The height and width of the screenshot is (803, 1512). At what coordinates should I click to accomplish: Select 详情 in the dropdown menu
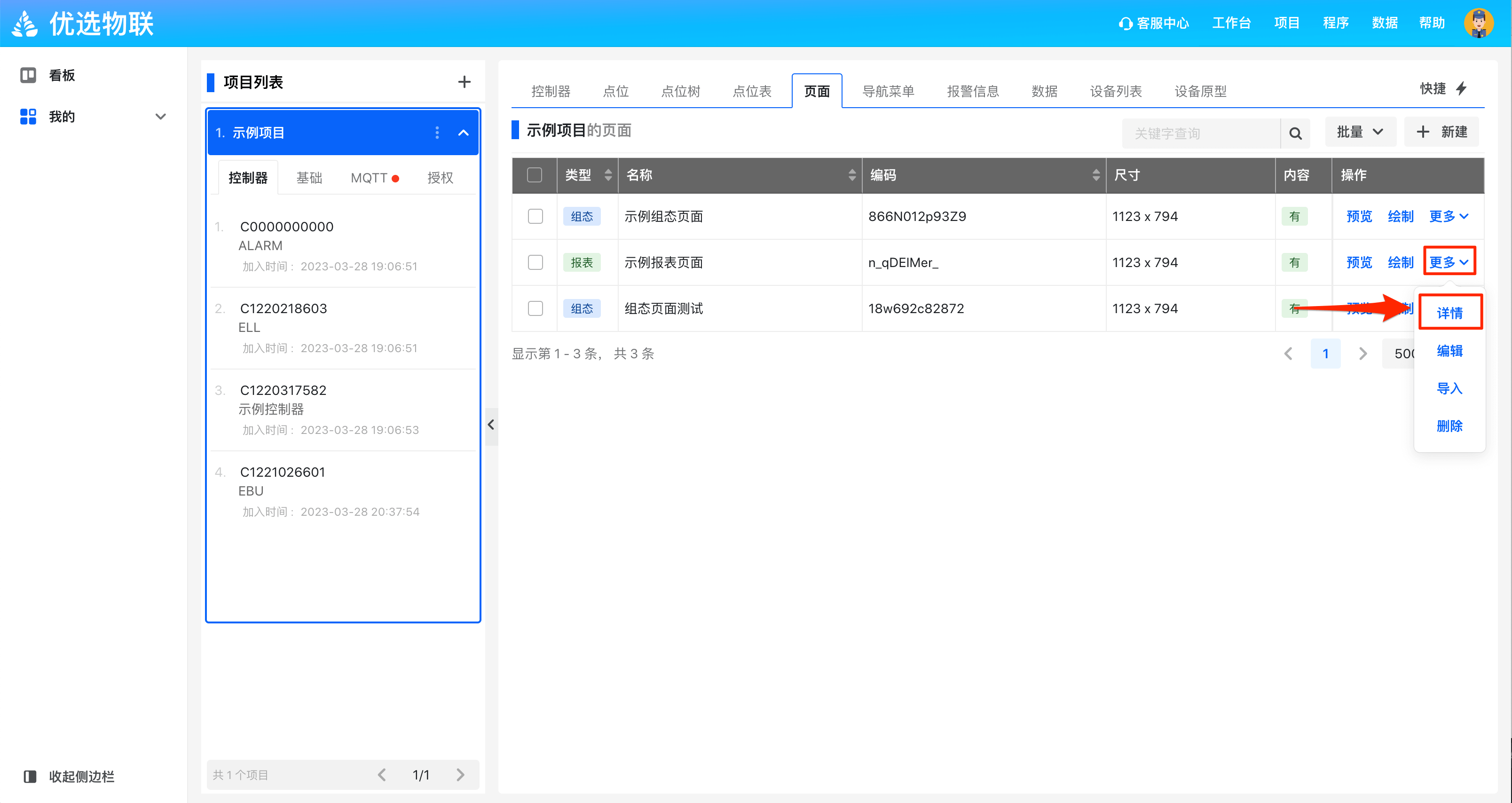click(x=1450, y=313)
